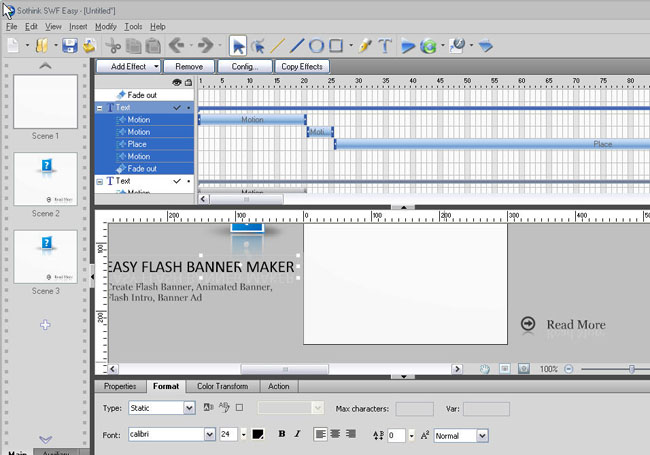Select the Rectangle shape tool
This screenshot has width=650, height=455.
(x=336, y=45)
